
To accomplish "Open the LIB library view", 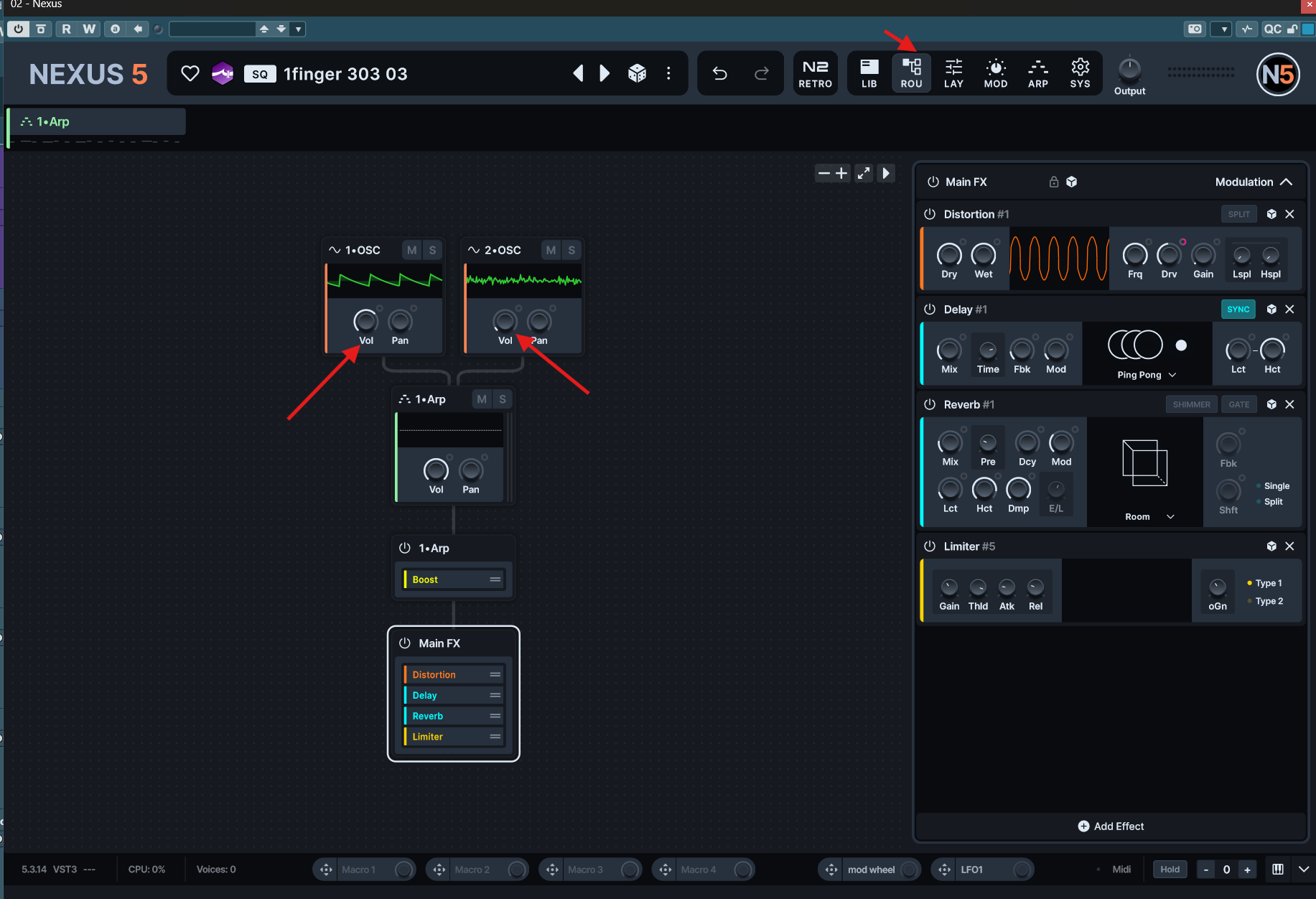I will point(869,73).
